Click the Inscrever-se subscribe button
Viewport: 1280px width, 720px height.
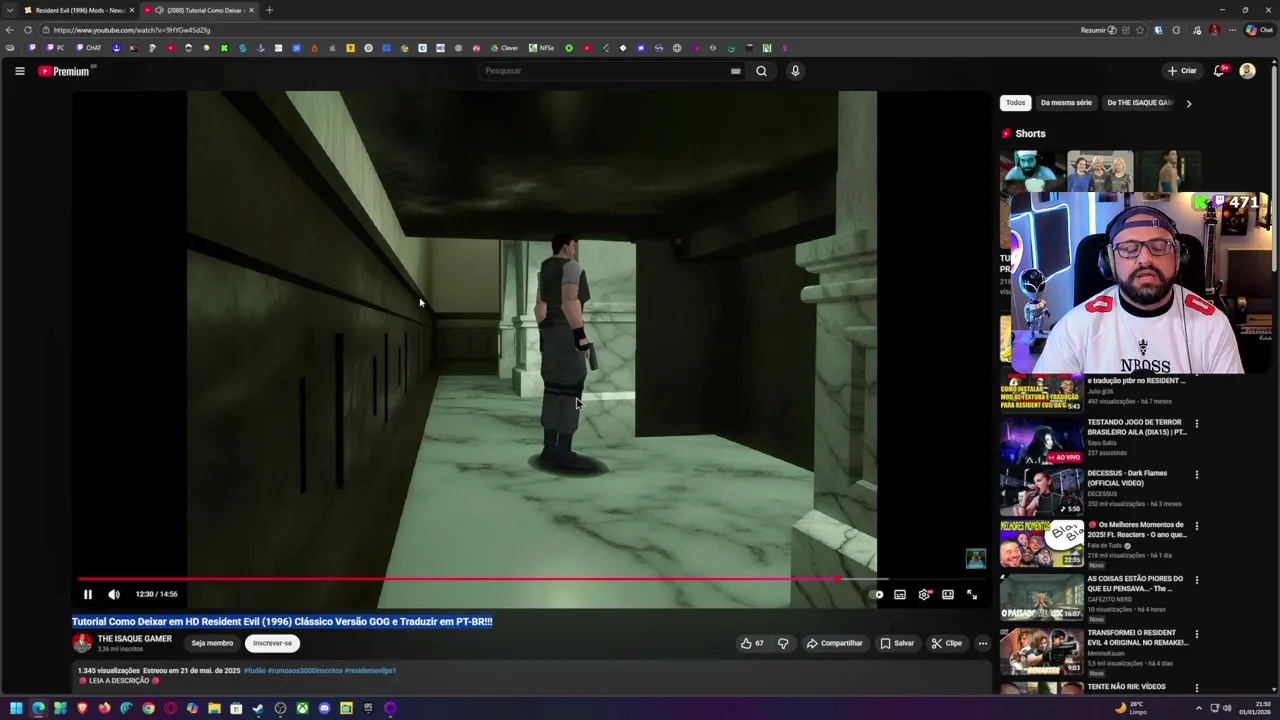click(272, 643)
